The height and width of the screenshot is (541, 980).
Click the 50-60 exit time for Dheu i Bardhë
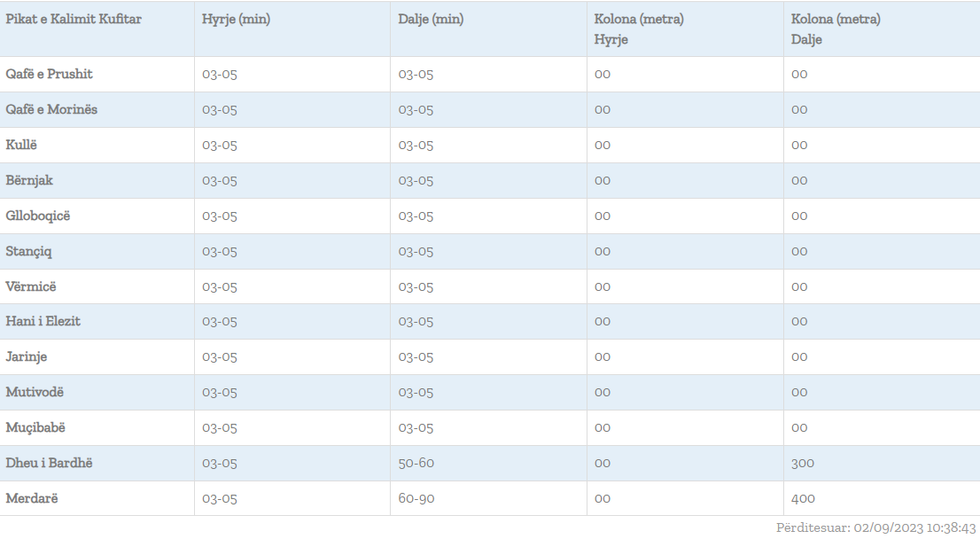point(416,463)
